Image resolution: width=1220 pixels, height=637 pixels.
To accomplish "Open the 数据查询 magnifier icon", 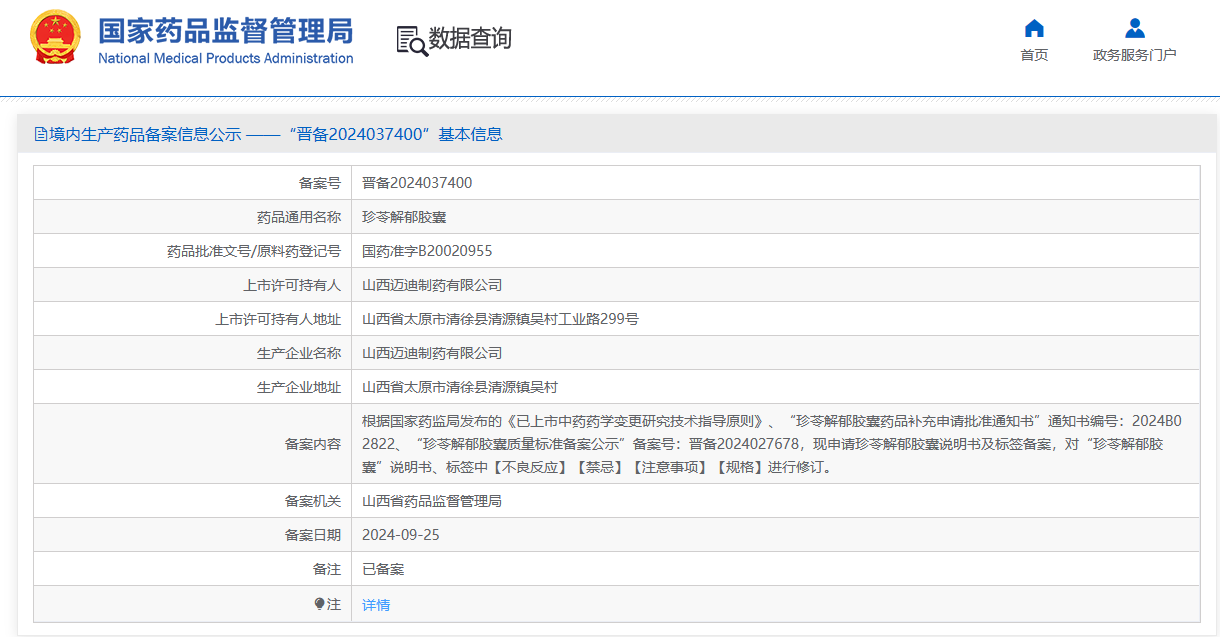I will pos(412,40).
